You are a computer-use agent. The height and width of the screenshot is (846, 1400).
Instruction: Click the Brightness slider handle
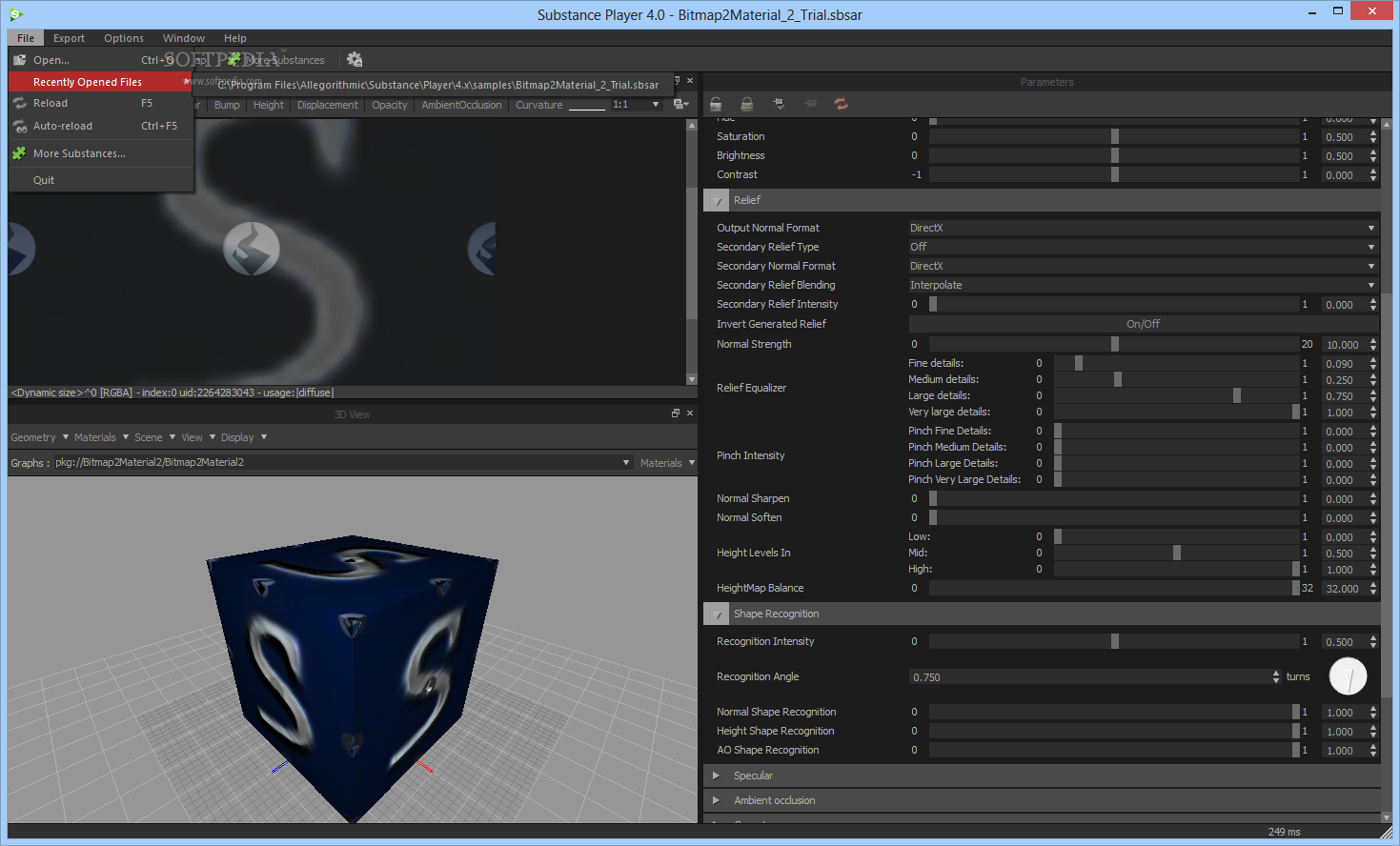click(1115, 155)
